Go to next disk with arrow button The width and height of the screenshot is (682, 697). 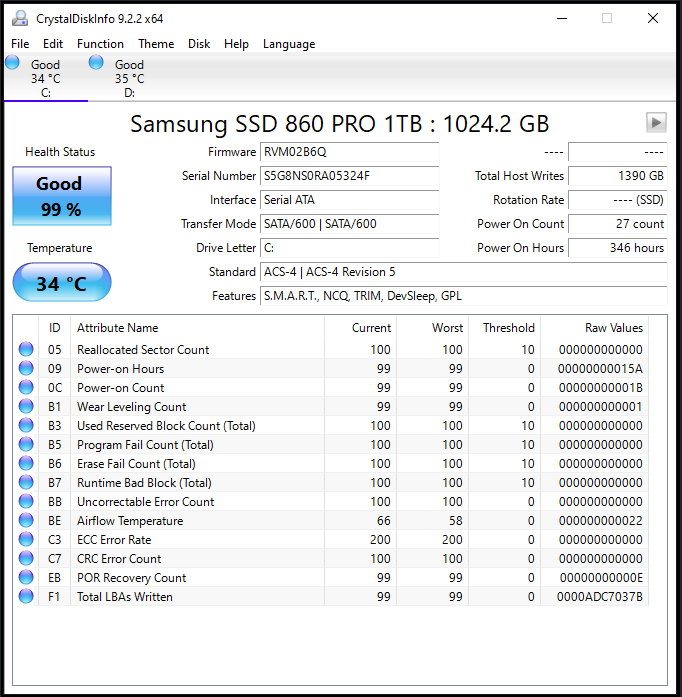[656, 122]
